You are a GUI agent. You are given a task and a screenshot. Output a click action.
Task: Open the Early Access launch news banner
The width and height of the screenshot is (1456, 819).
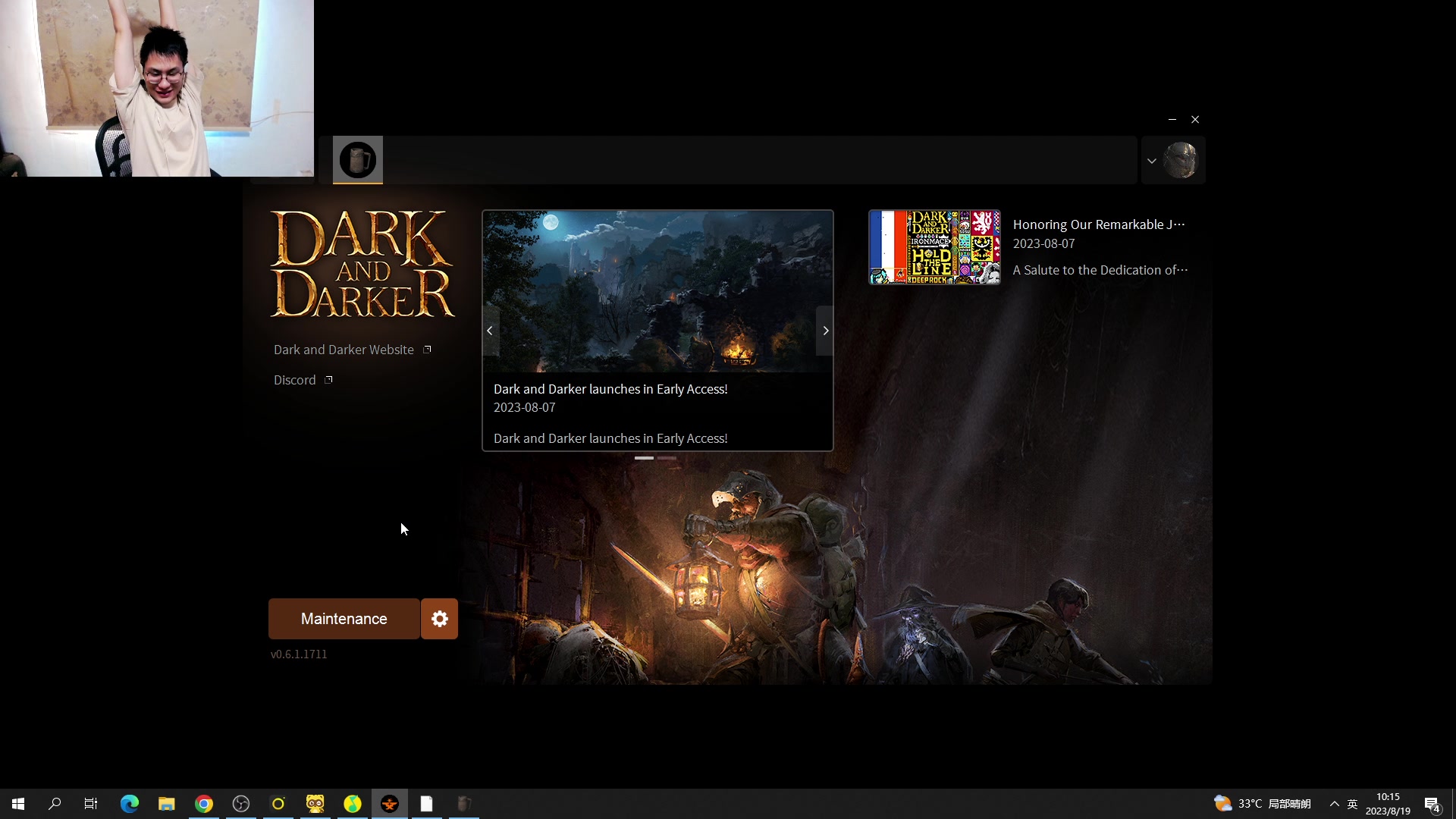pyautogui.click(x=657, y=292)
